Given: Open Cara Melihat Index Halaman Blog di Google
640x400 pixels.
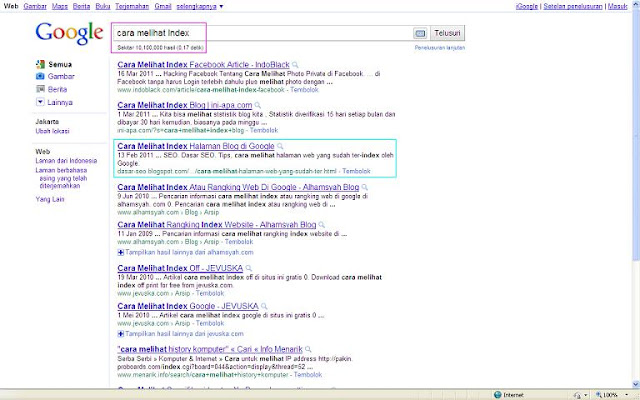Looking at the screenshot, I should click(x=196, y=146).
